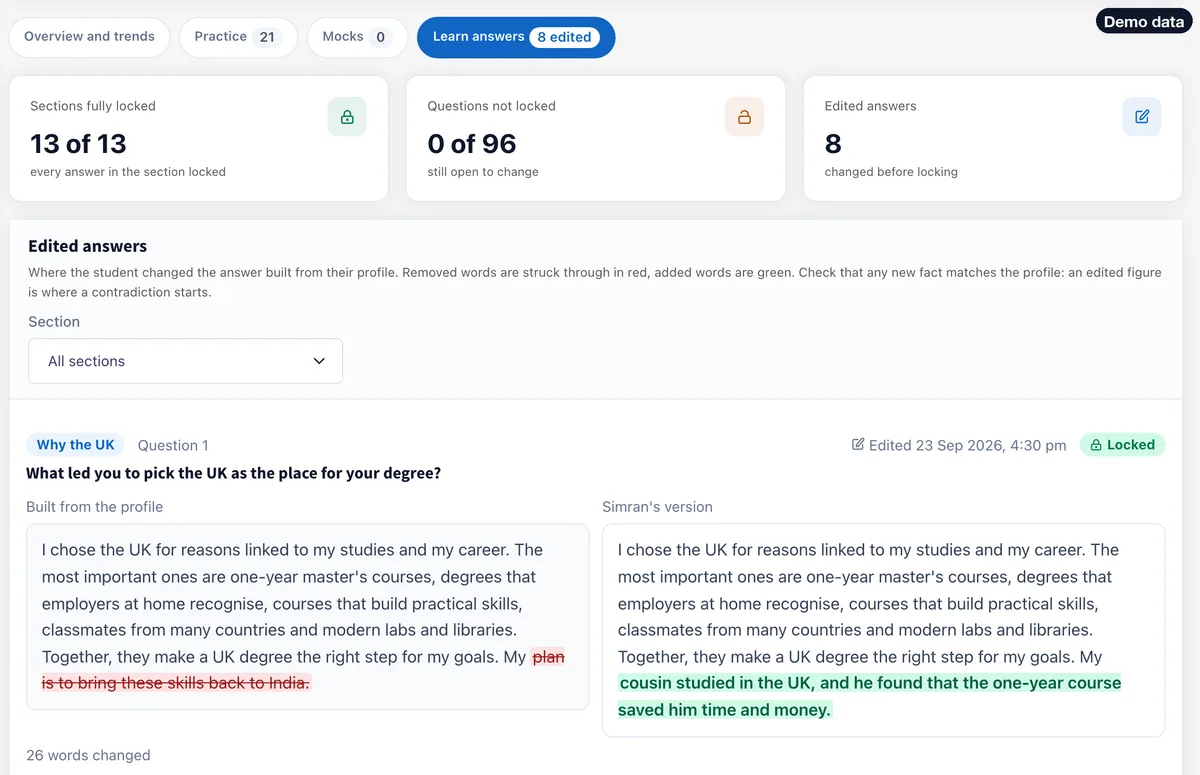Viewport: 1200px width, 775px height.
Task: Click the green lock icon in Sections fully locked card
Action: (347, 117)
